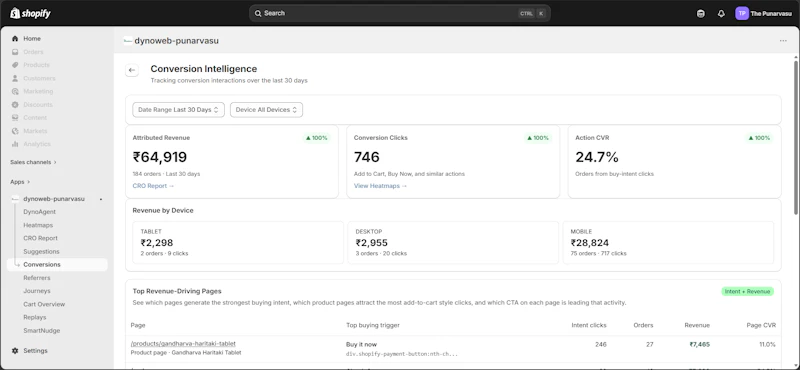800x370 pixels.
Task: Click the pin icon next to dynoweb-punarvasu
Action: point(101,199)
